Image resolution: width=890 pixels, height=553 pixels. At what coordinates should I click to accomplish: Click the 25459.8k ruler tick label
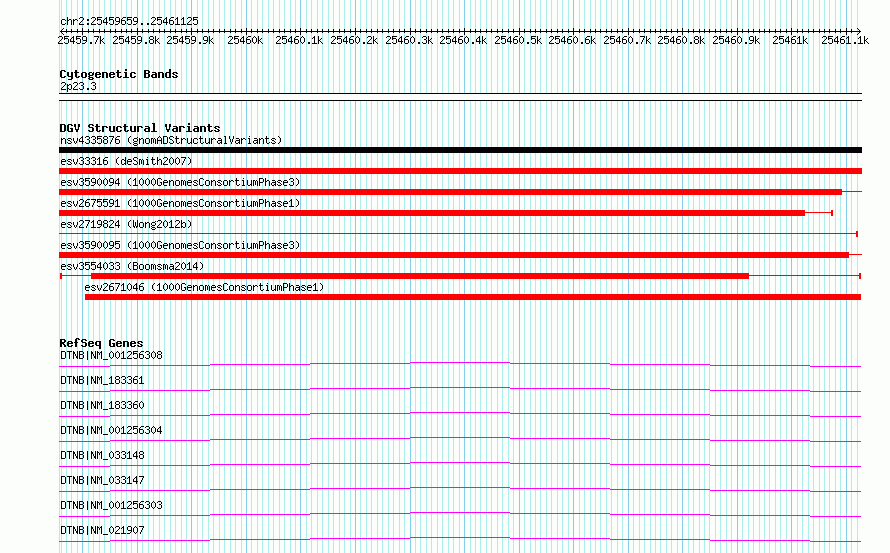click(136, 40)
